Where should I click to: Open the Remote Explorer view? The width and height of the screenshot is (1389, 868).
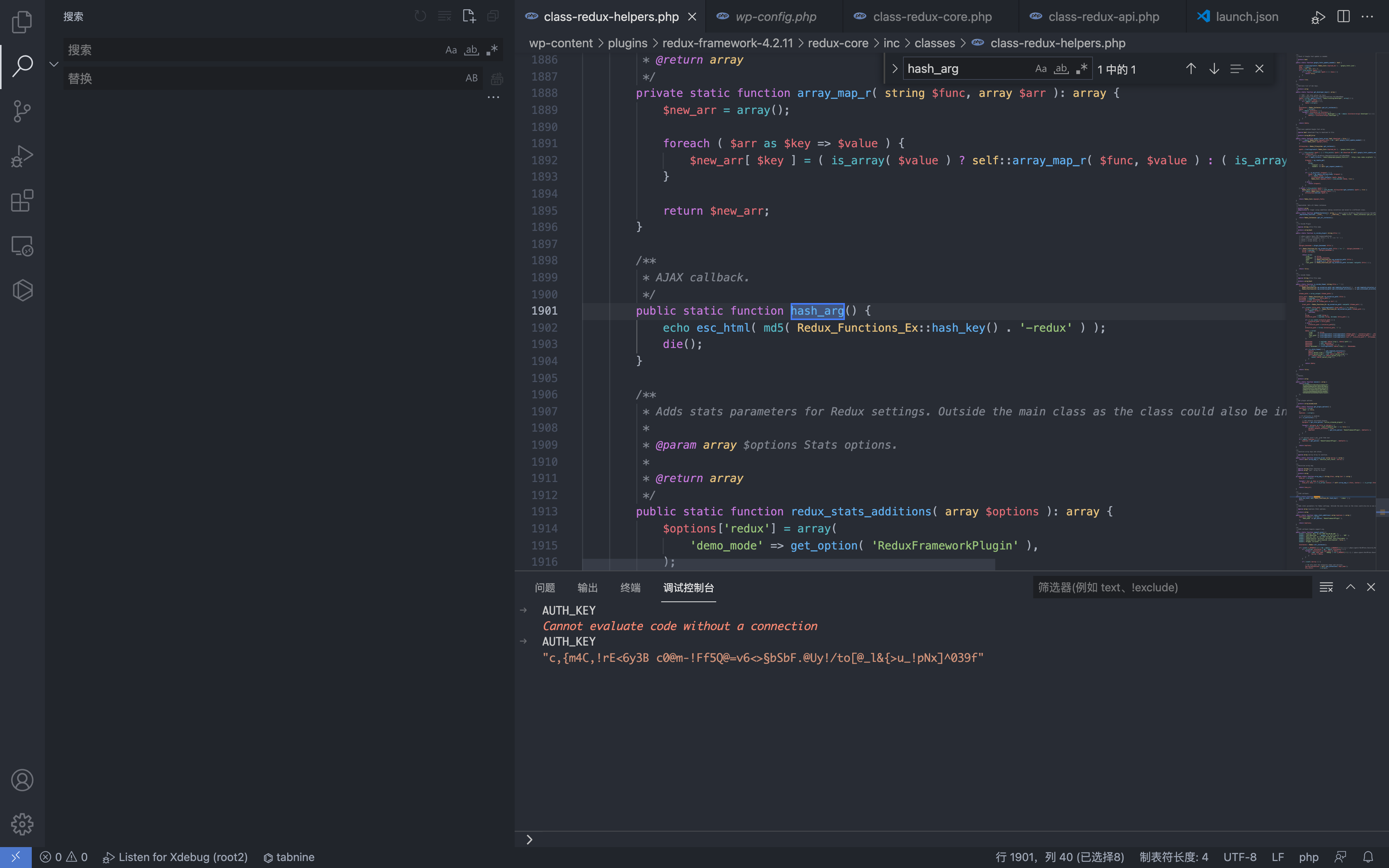point(22,246)
